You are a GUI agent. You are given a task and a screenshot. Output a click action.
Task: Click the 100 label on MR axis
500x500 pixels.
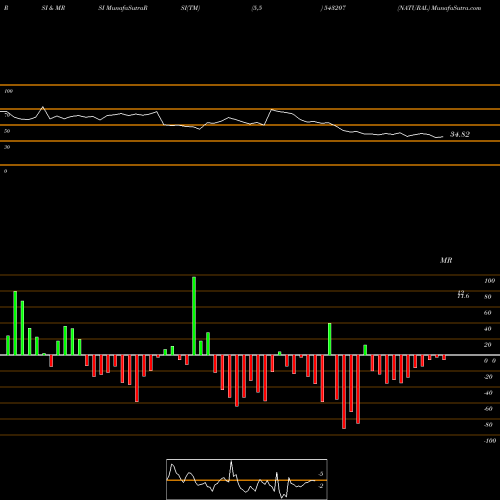(489, 281)
